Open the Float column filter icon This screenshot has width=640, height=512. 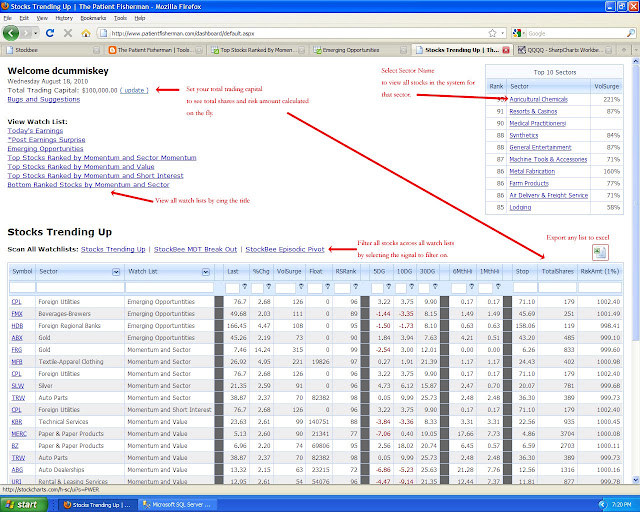(x=327, y=287)
